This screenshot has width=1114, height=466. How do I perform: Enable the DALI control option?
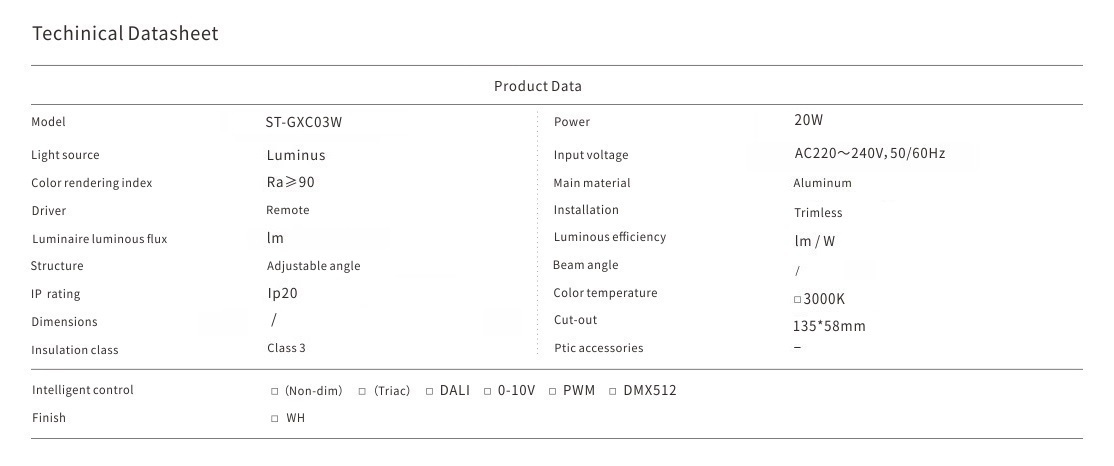(x=429, y=391)
